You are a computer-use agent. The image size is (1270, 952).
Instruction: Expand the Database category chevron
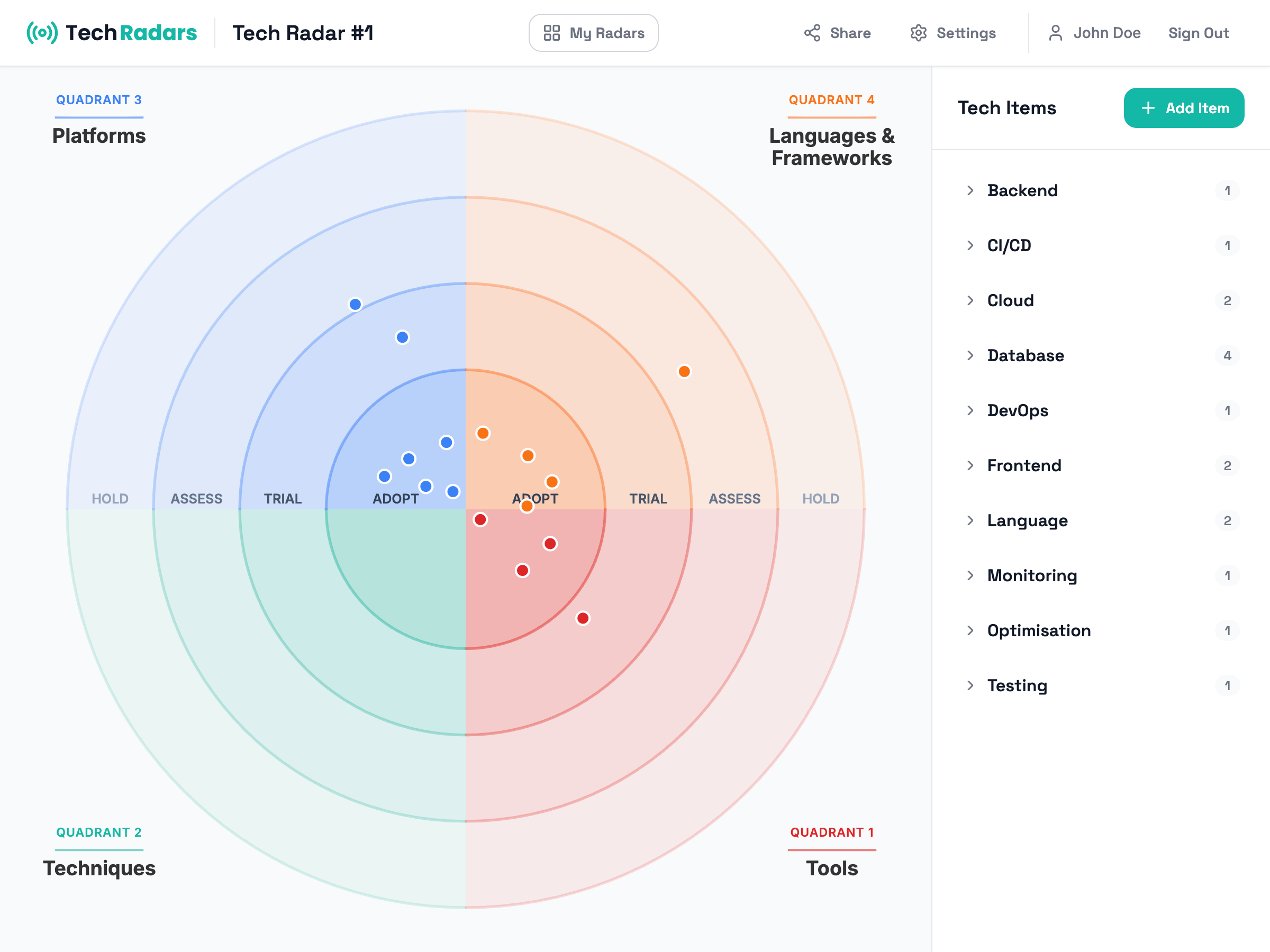(x=970, y=356)
